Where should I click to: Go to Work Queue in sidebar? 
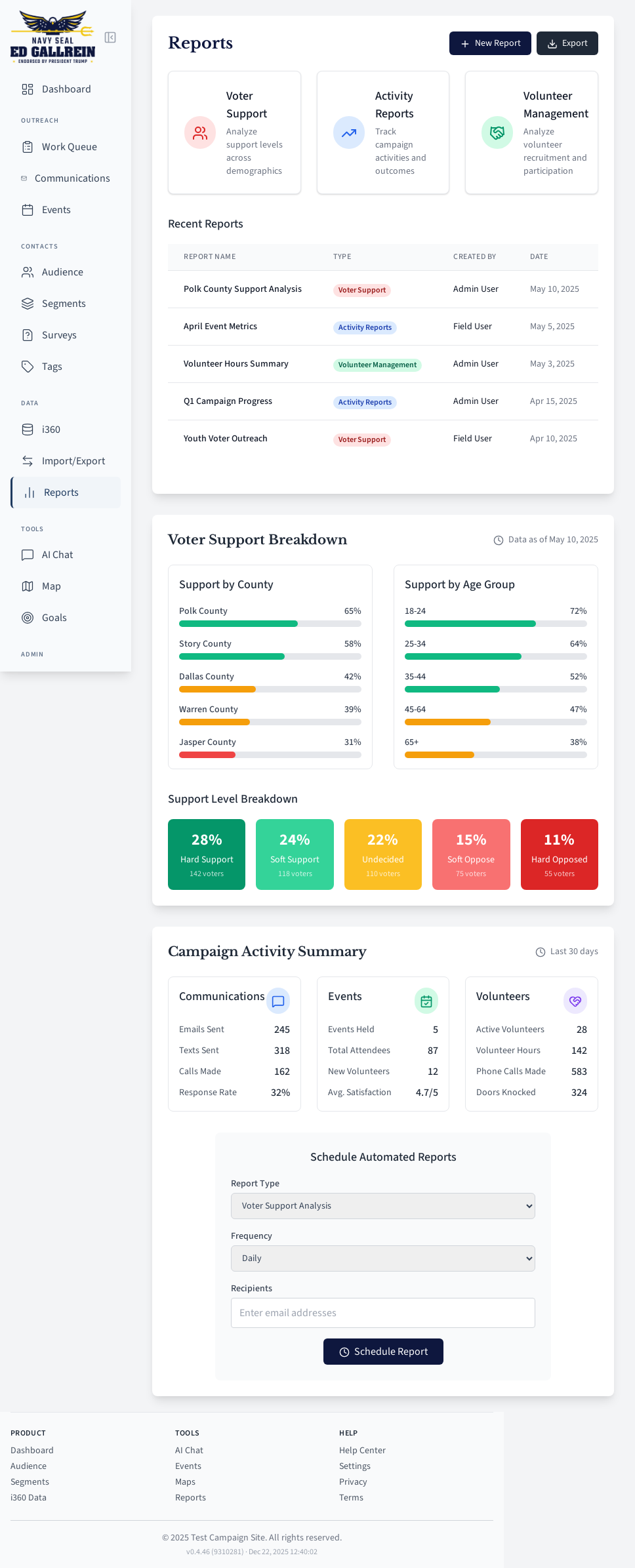pos(69,147)
